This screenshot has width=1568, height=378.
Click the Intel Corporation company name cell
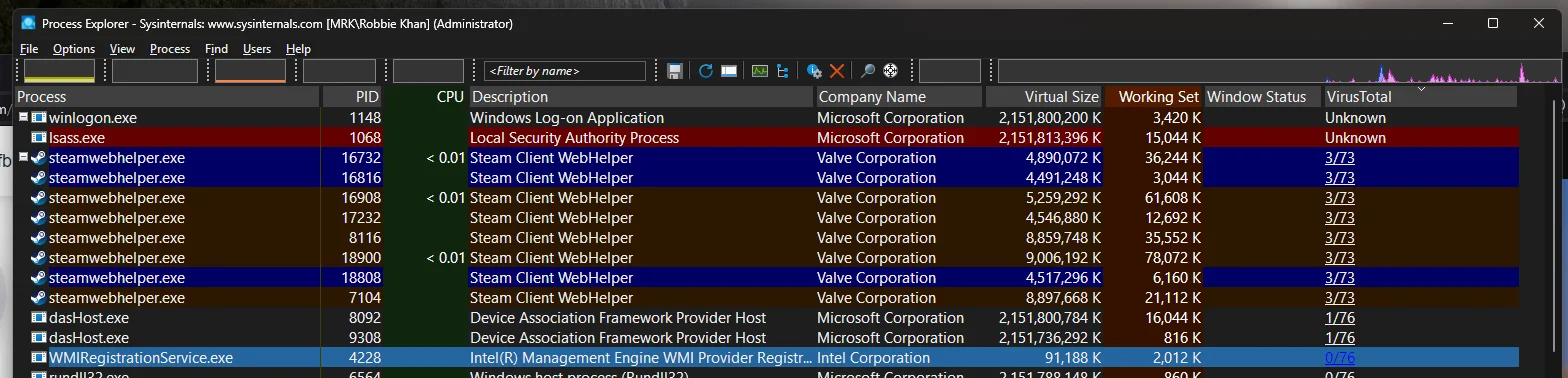[874, 358]
